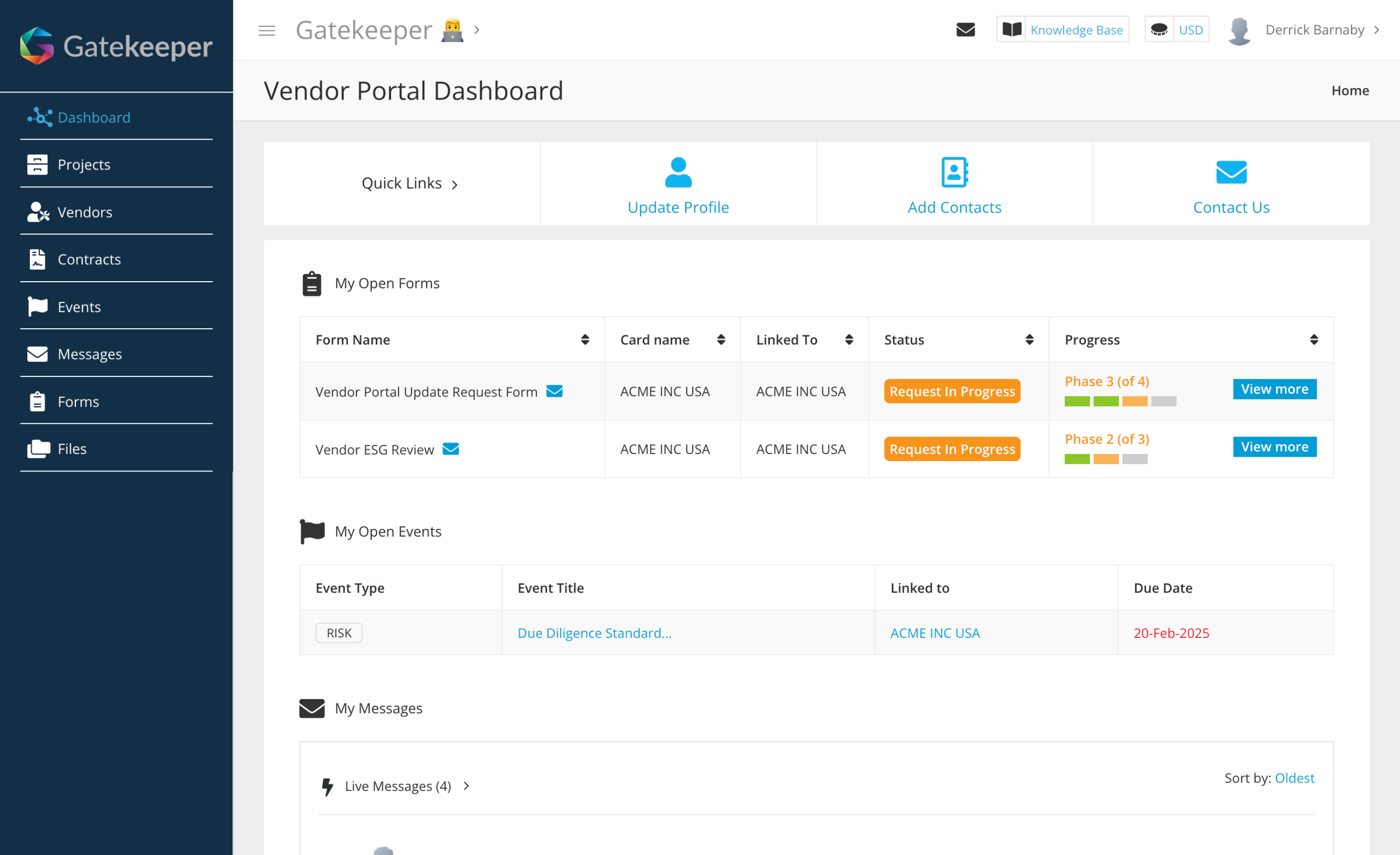
Task: Open message icon beside Vendor ESG Review
Action: 451,449
